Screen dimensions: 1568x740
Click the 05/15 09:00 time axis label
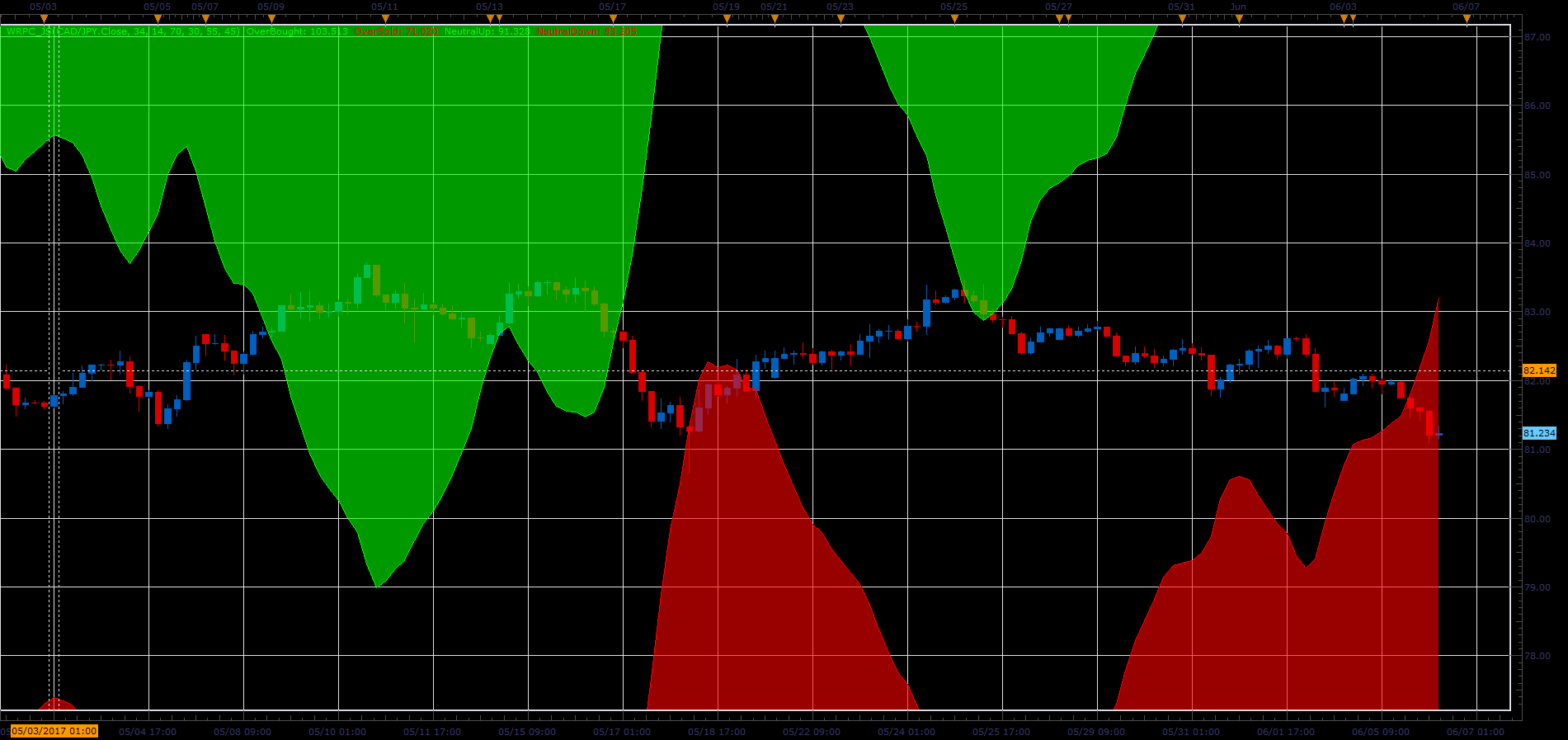pyautogui.click(x=527, y=732)
